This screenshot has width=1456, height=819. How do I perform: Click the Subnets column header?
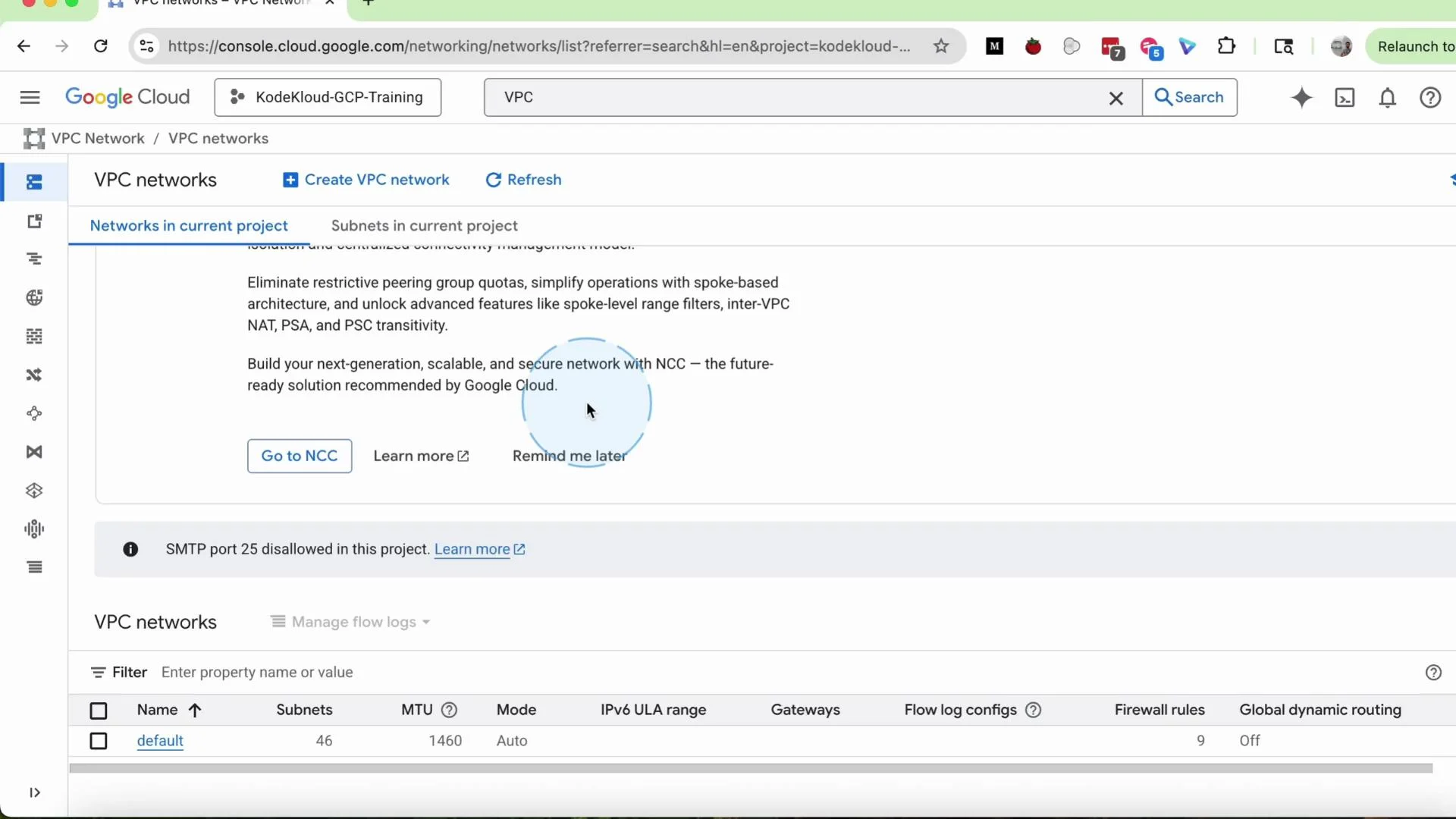click(304, 710)
